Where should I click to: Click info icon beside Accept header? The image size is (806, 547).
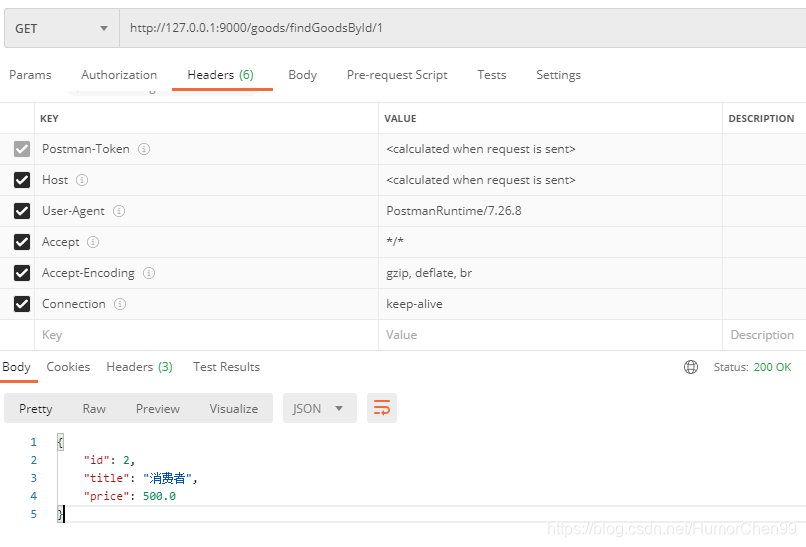93,242
